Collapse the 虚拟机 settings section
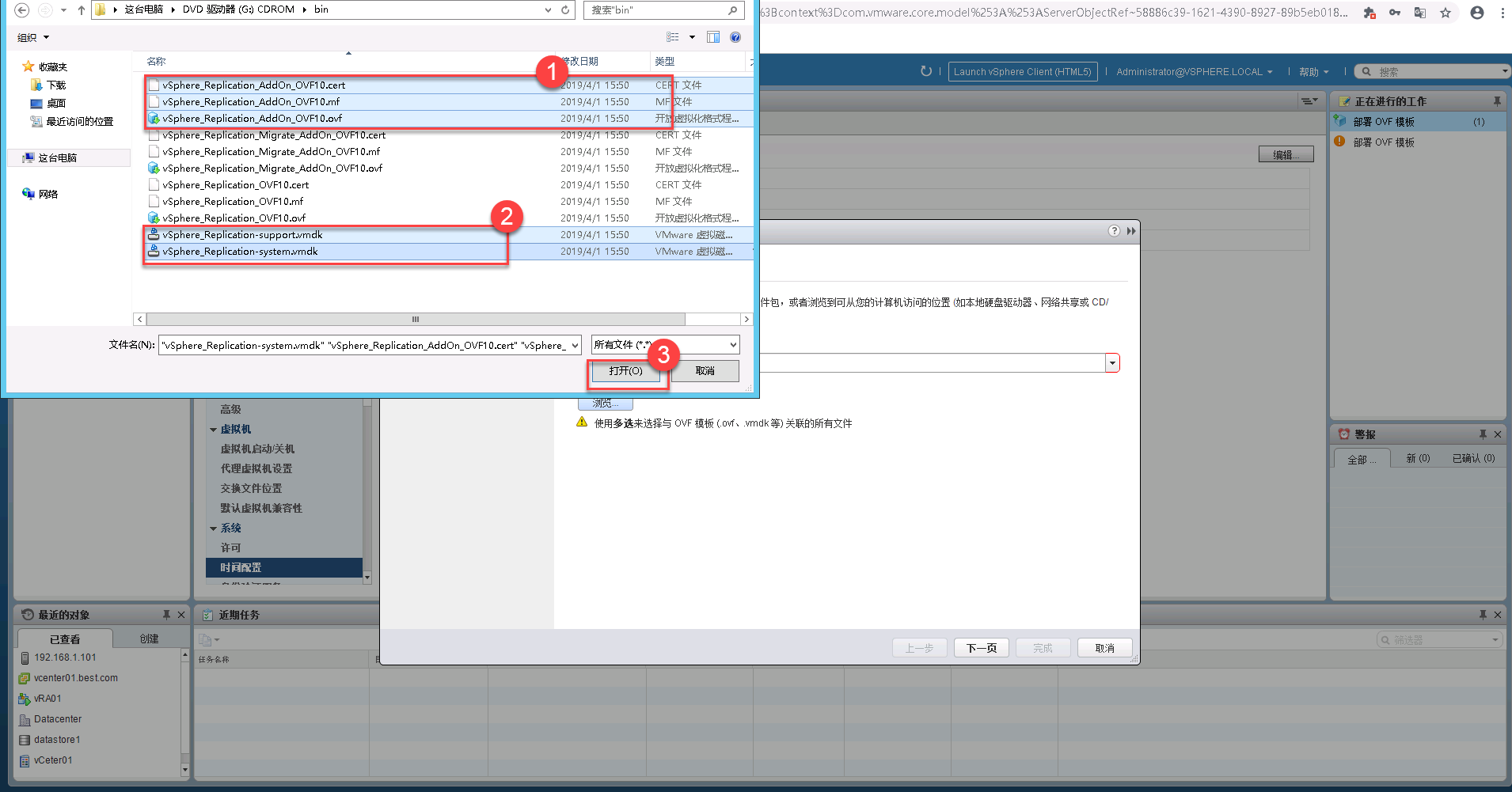Viewport: 1512px width, 792px height. [214, 430]
